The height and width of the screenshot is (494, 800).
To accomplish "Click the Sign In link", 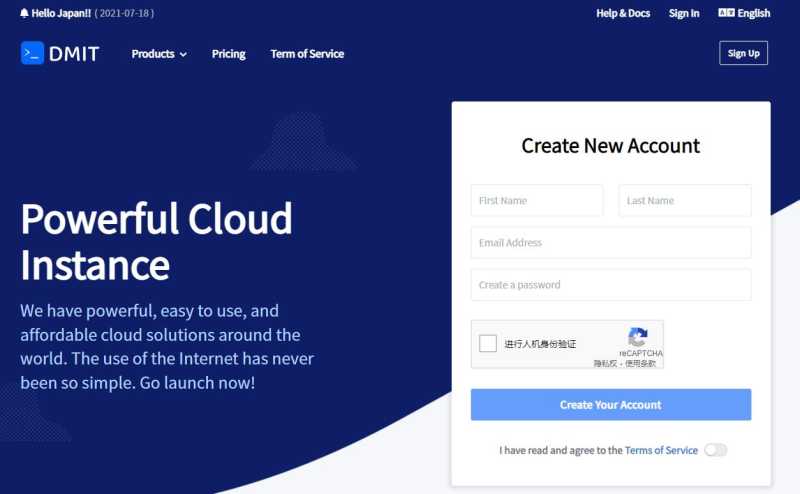I will (684, 13).
